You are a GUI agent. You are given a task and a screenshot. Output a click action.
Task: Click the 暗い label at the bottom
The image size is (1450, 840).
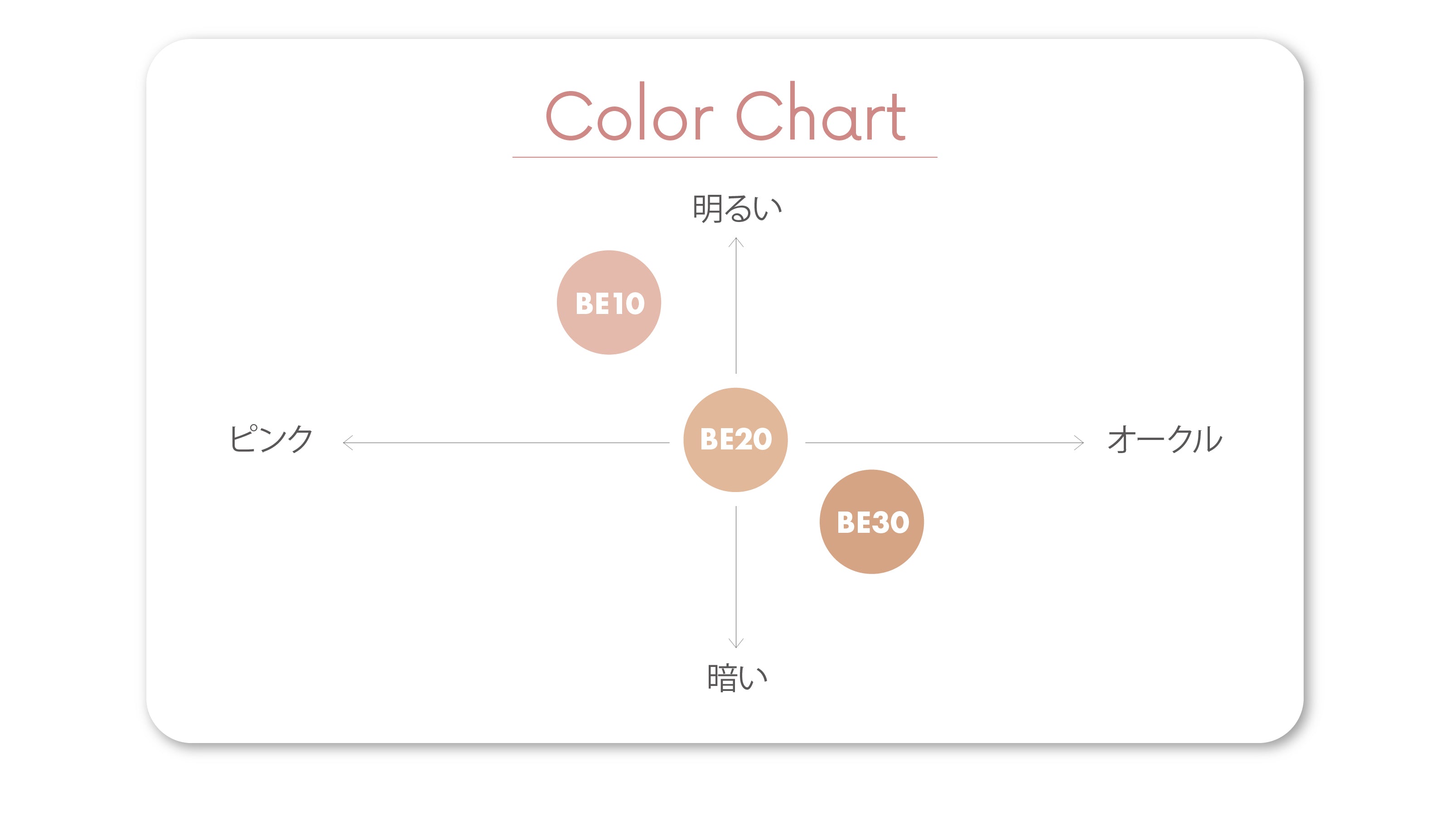point(737,677)
